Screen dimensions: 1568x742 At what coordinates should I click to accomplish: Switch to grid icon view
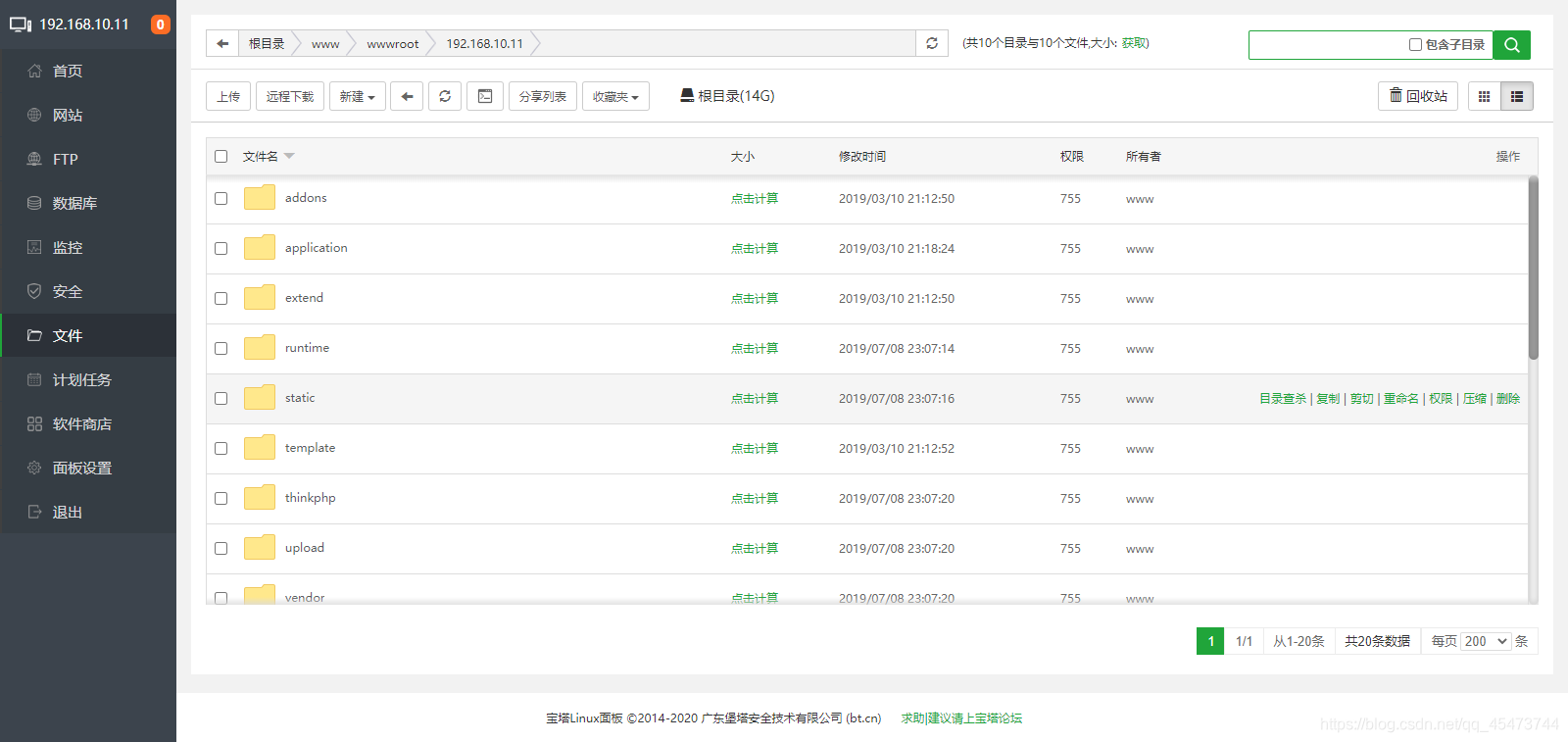(1484, 96)
